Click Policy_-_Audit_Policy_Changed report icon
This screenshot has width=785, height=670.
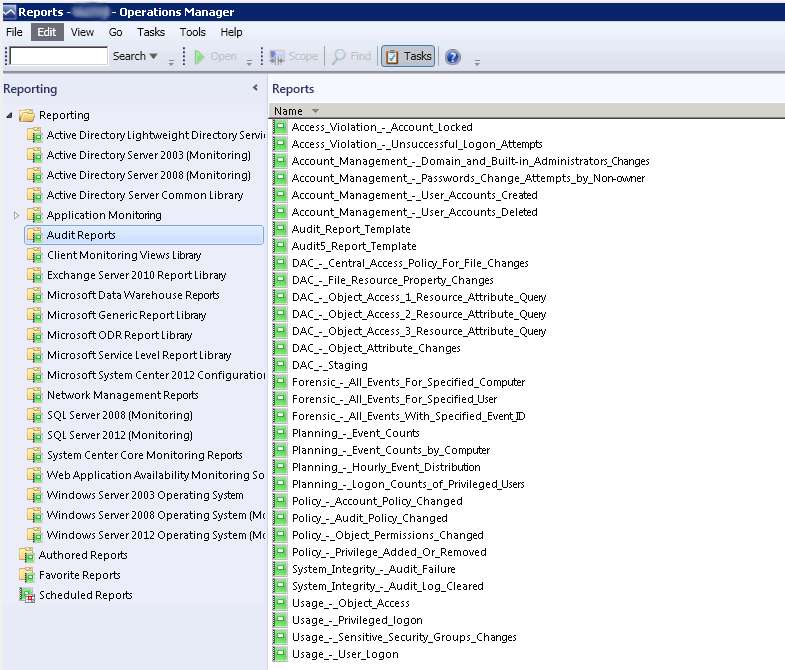[x=280, y=518]
